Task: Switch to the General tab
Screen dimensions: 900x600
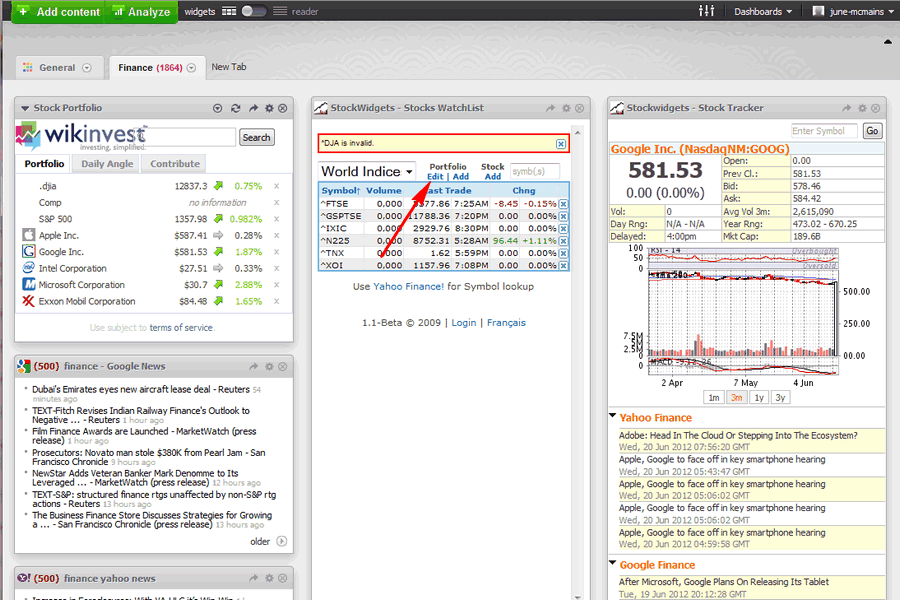Action: 57,68
